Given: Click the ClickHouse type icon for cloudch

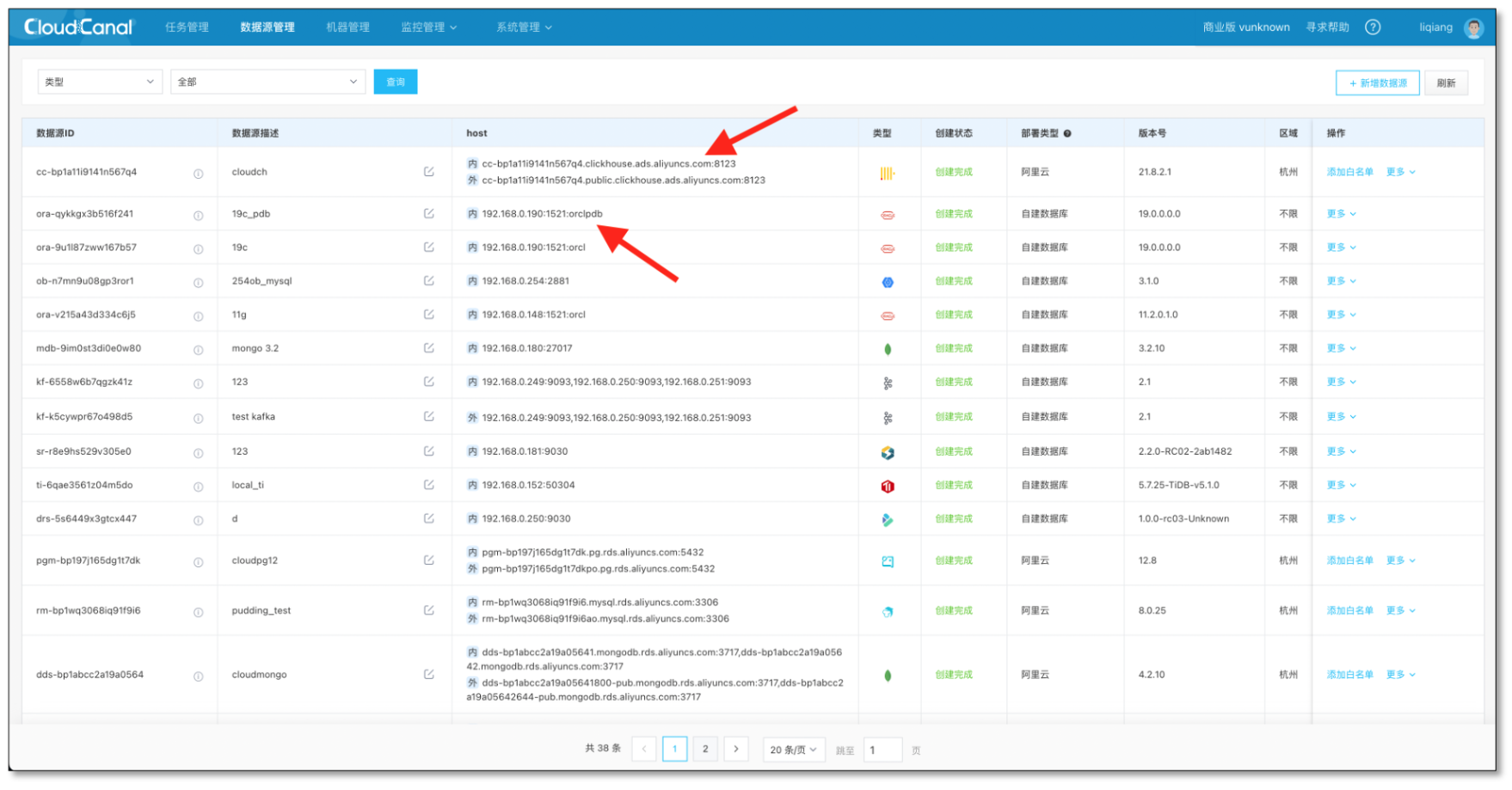Looking at the screenshot, I should click(889, 171).
